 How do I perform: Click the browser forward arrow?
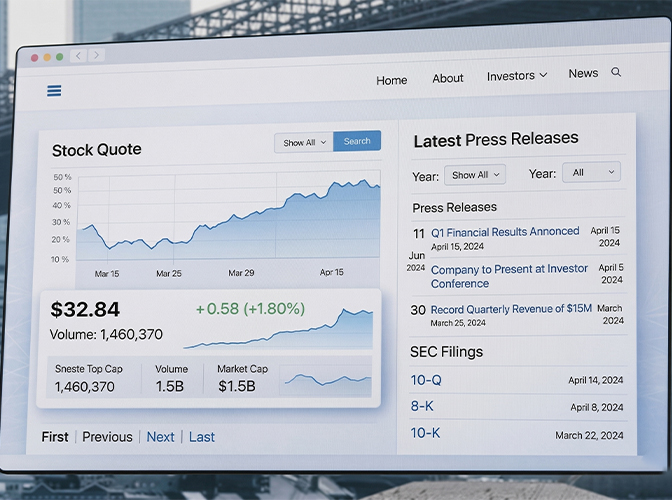click(96, 56)
